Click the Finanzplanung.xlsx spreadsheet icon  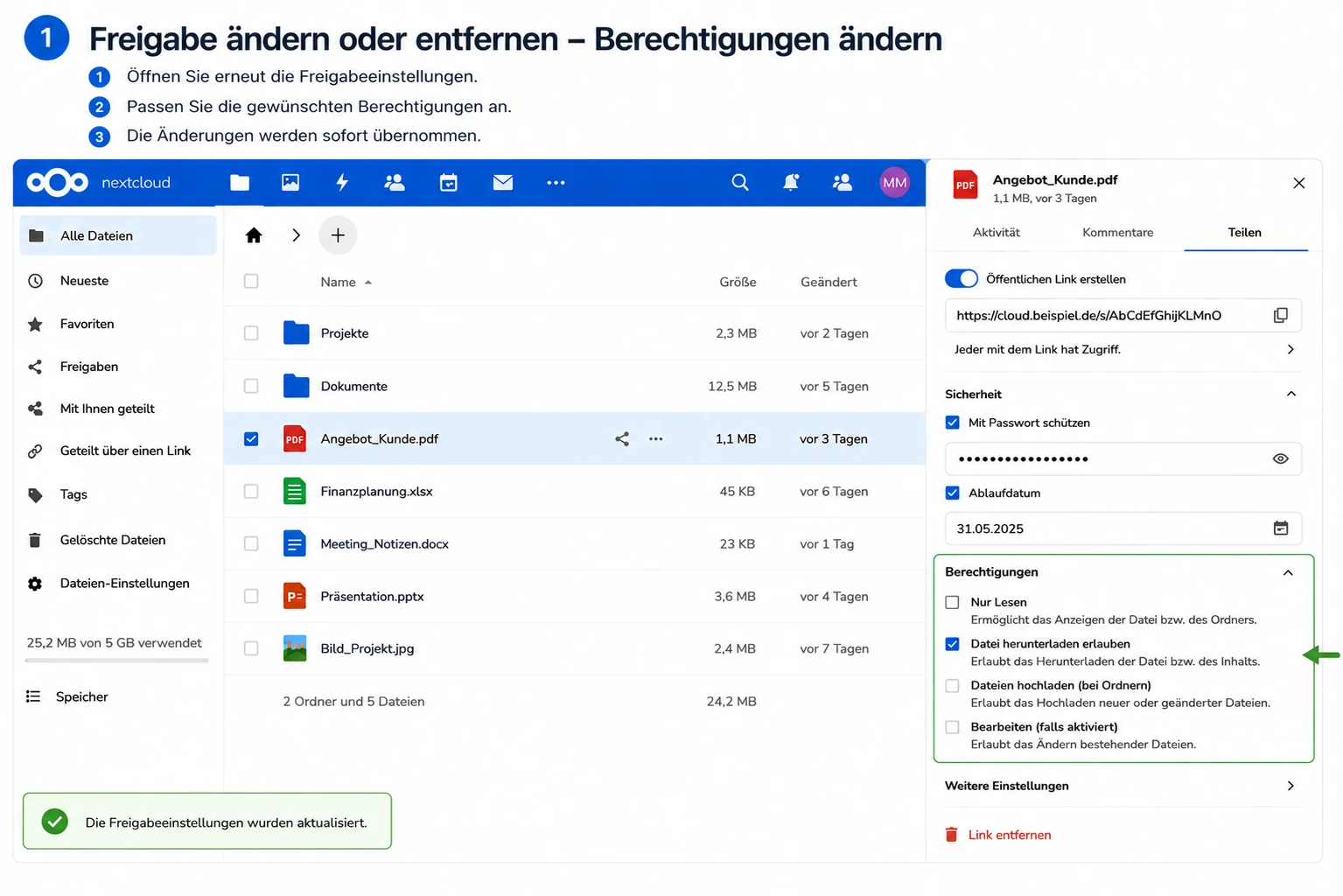295,491
